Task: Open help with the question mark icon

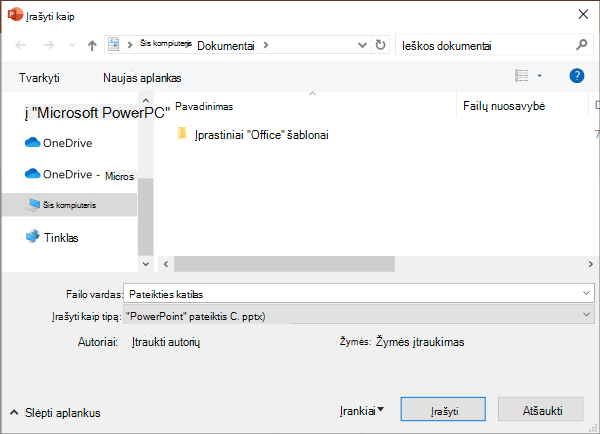Action: click(x=577, y=76)
